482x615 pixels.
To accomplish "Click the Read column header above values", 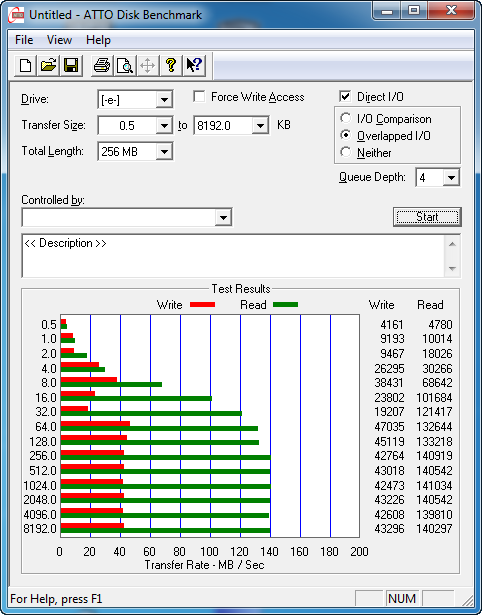I will click(x=430, y=305).
